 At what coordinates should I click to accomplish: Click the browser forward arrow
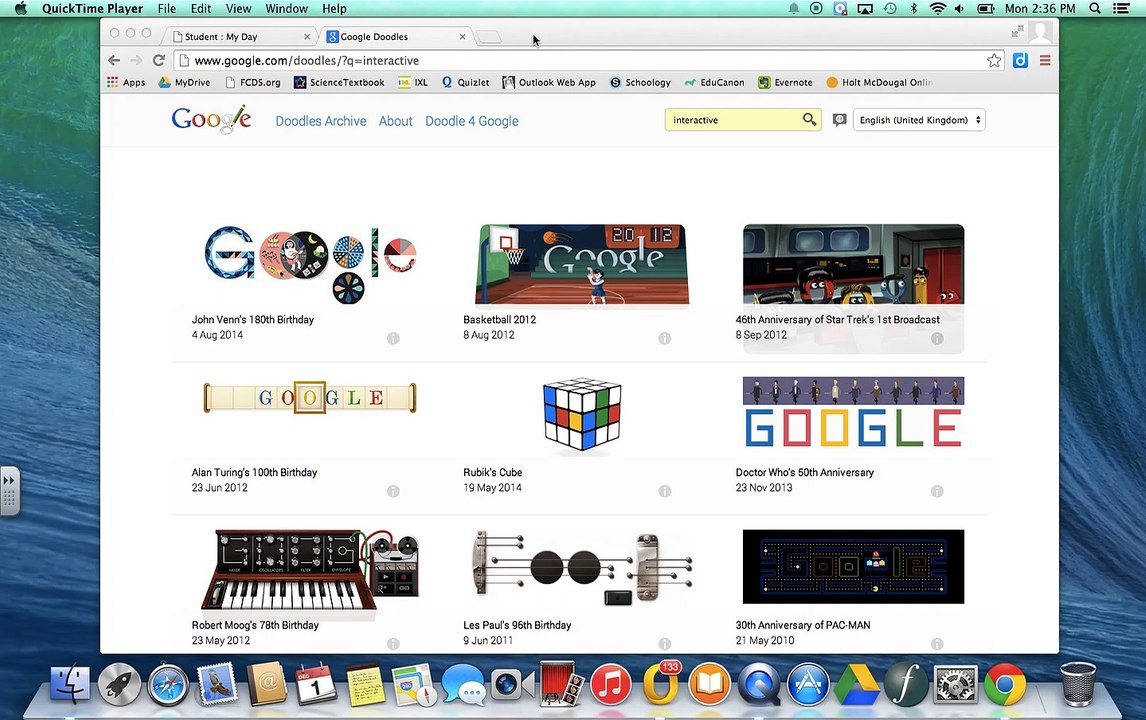(x=136, y=61)
